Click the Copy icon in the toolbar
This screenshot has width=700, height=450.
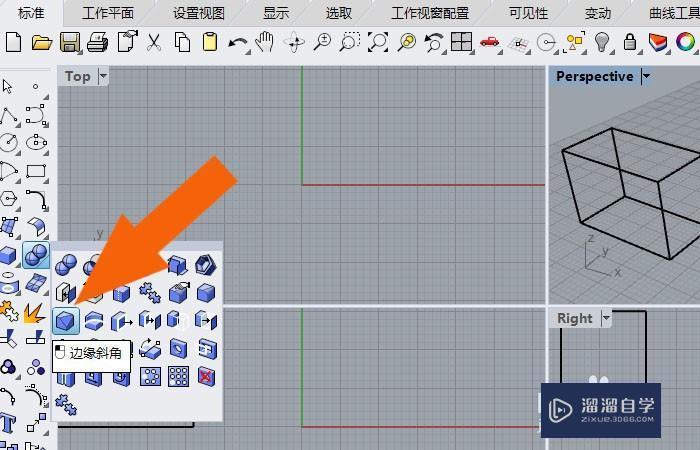pyautogui.click(x=182, y=43)
